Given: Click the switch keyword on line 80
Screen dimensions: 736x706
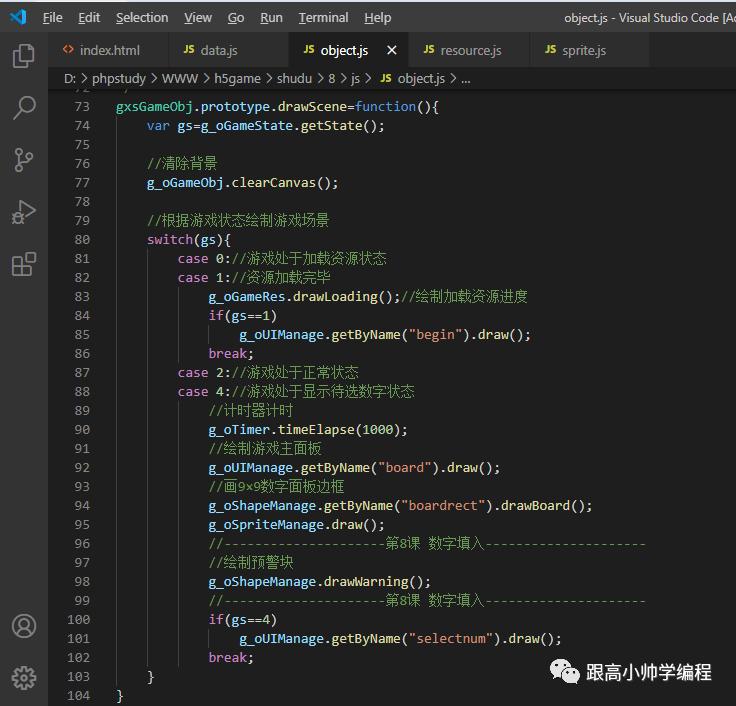Looking at the screenshot, I should coord(170,239).
